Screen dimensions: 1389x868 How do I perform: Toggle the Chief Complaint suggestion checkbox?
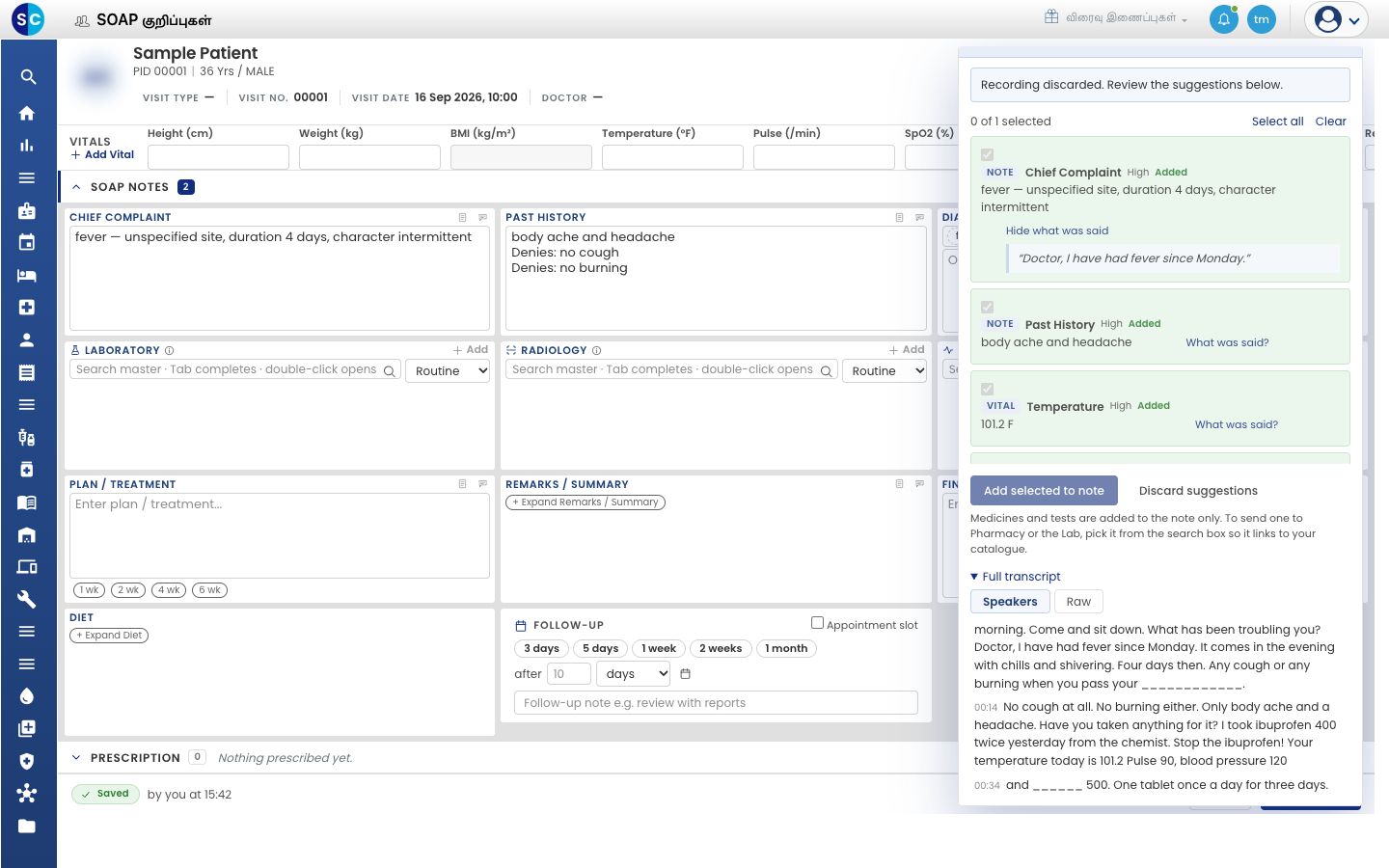pyautogui.click(x=987, y=154)
